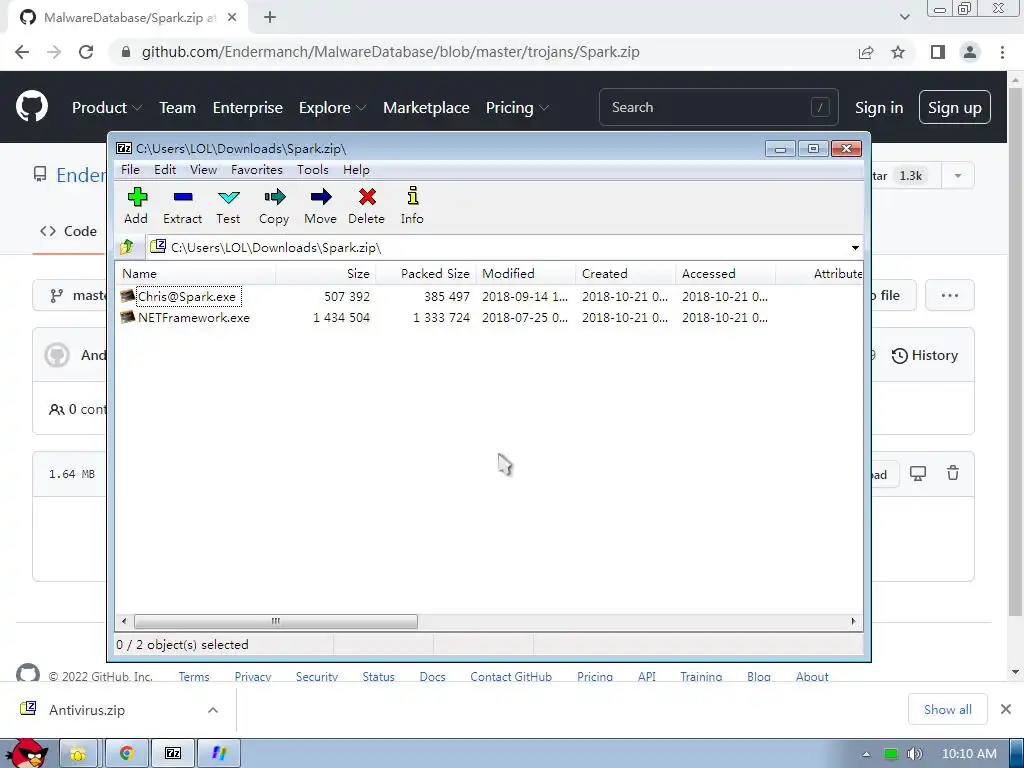Click the Add button in 7-Zip toolbar
This screenshot has height=768, width=1024.
click(x=136, y=206)
